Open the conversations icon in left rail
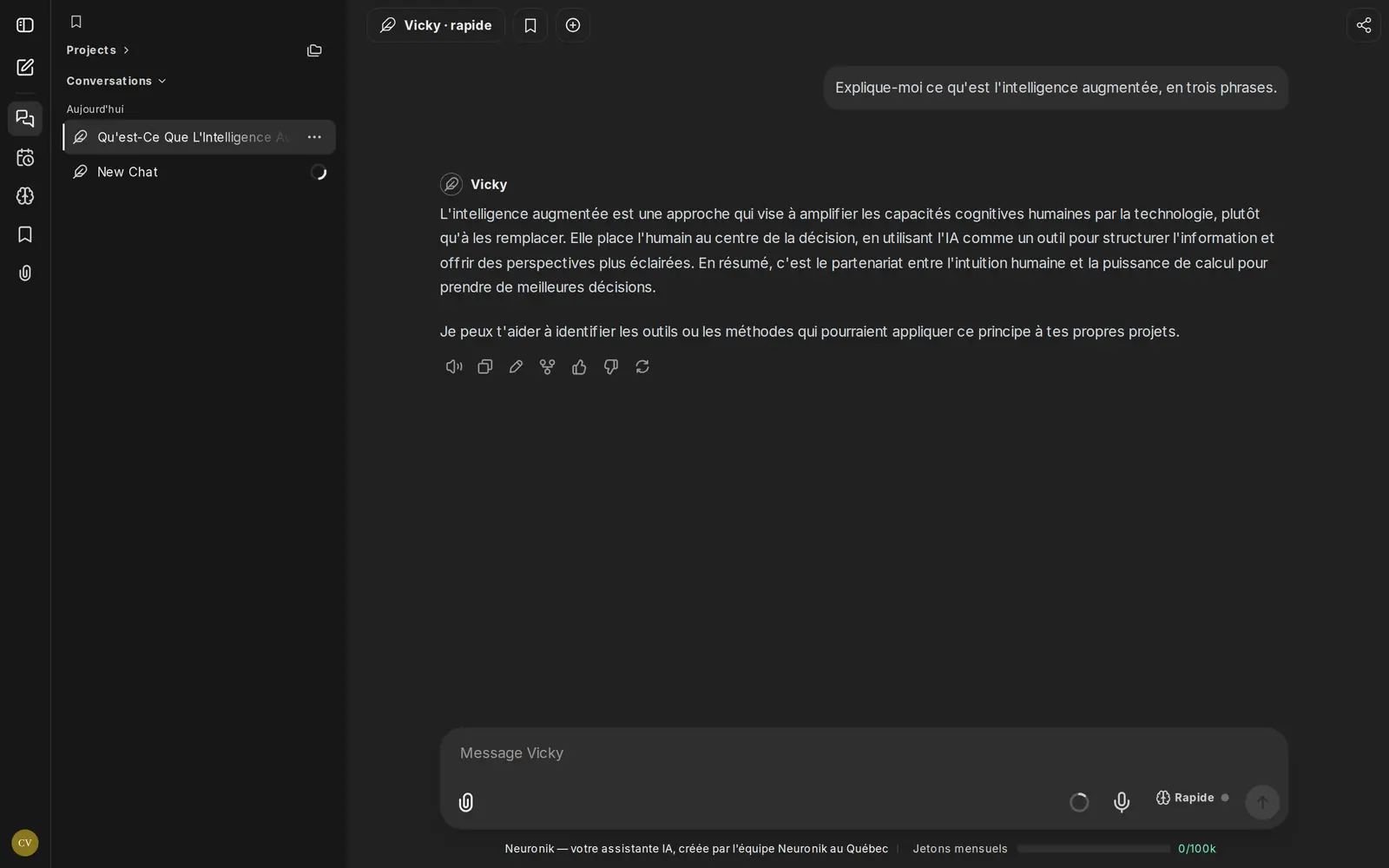Image resolution: width=1389 pixels, height=868 pixels. click(x=25, y=119)
